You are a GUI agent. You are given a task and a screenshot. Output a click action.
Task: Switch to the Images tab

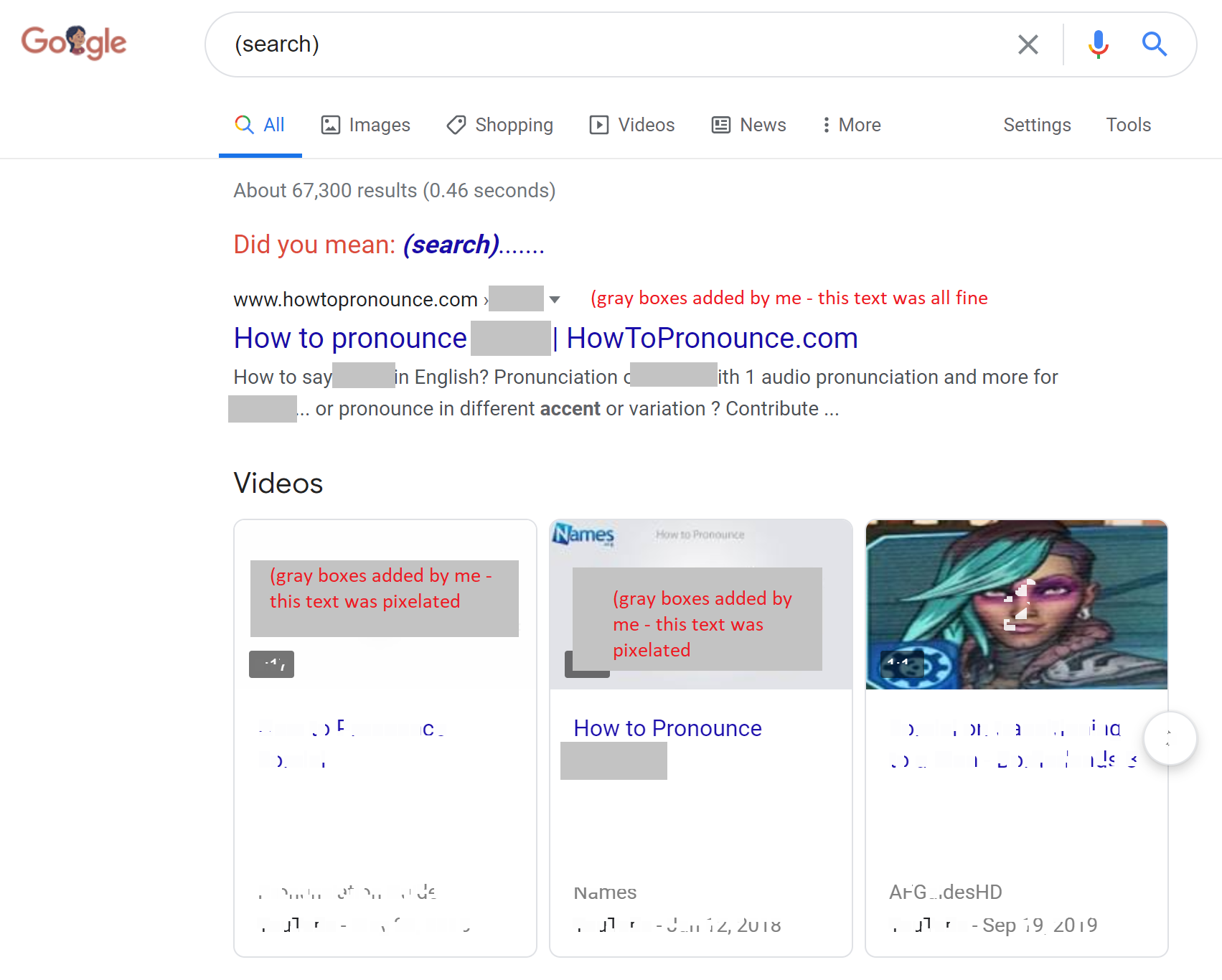click(x=365, y=124)
